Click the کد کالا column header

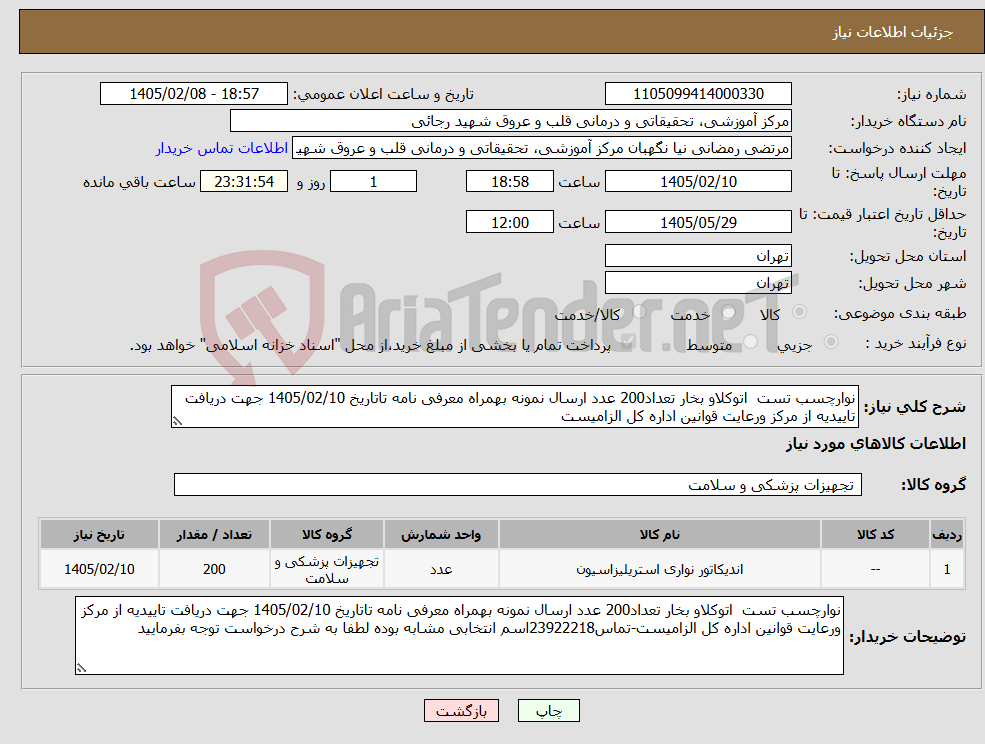click(875, 534)
